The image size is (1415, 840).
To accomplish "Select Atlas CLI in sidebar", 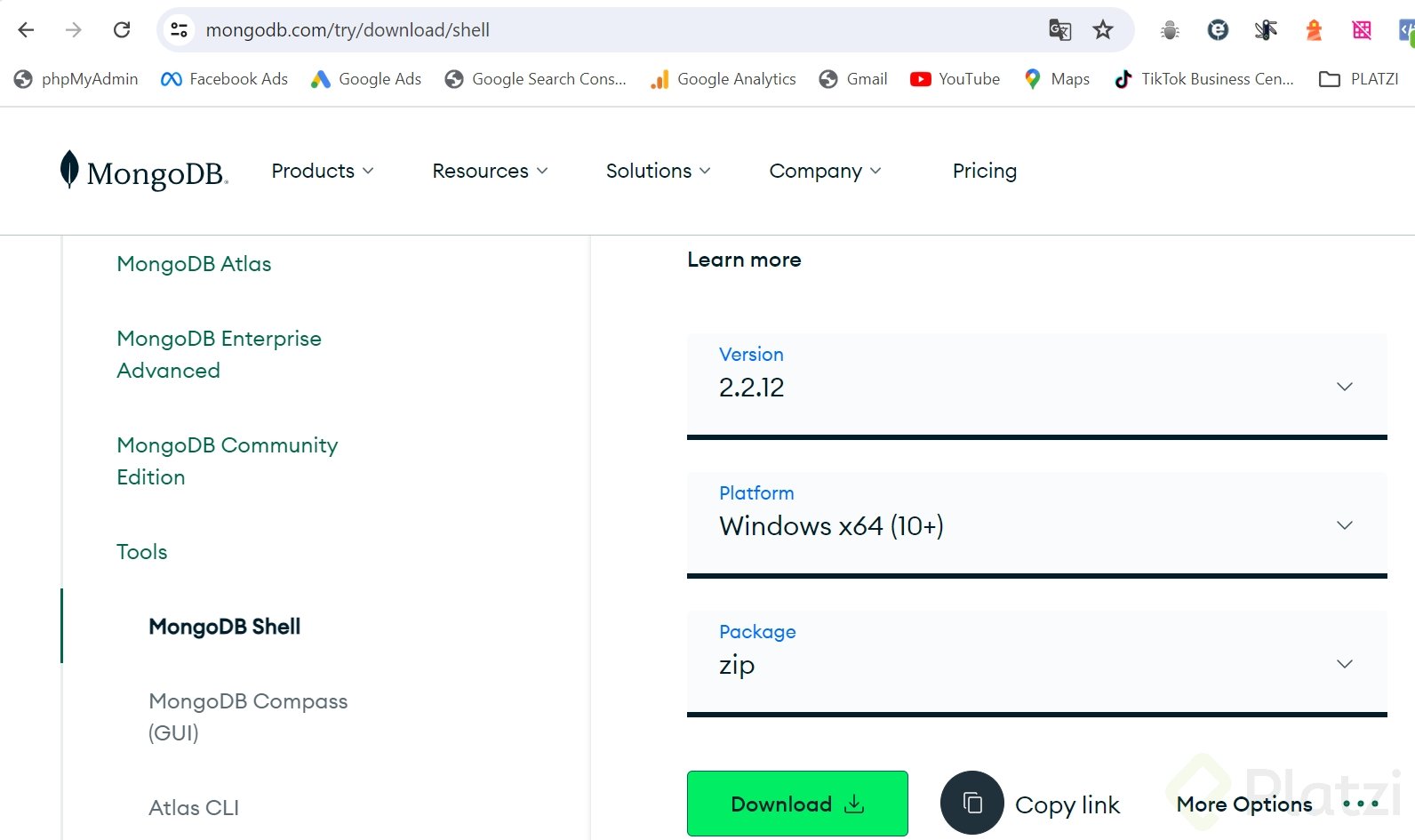I will point(194,808).
